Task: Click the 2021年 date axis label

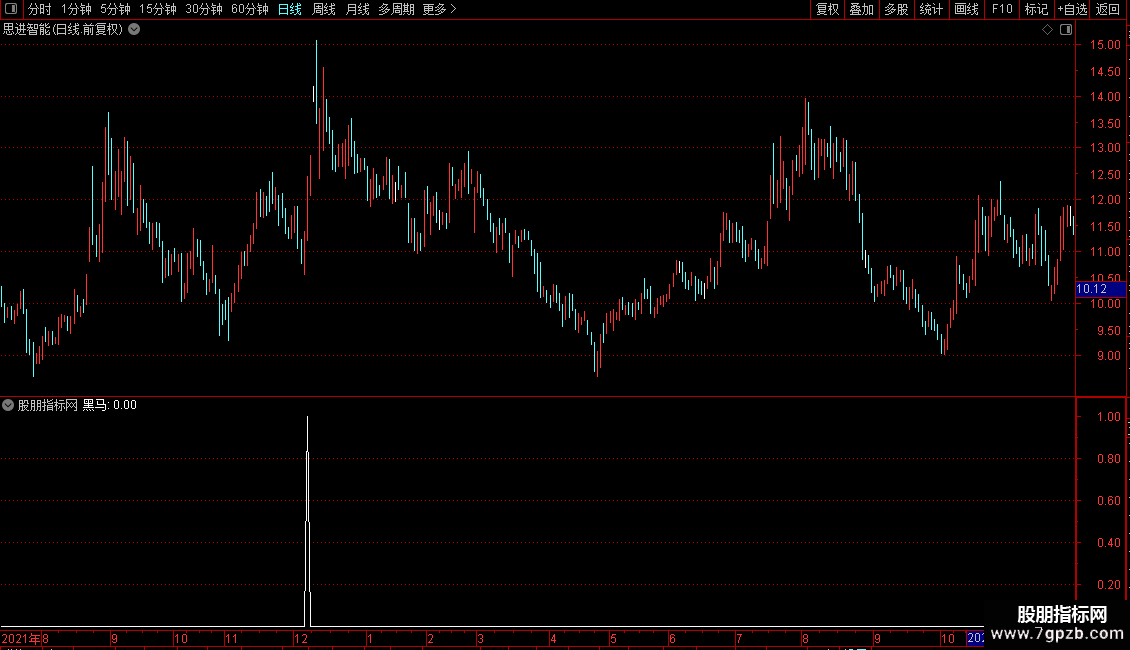Action: (x=21, y=638)
